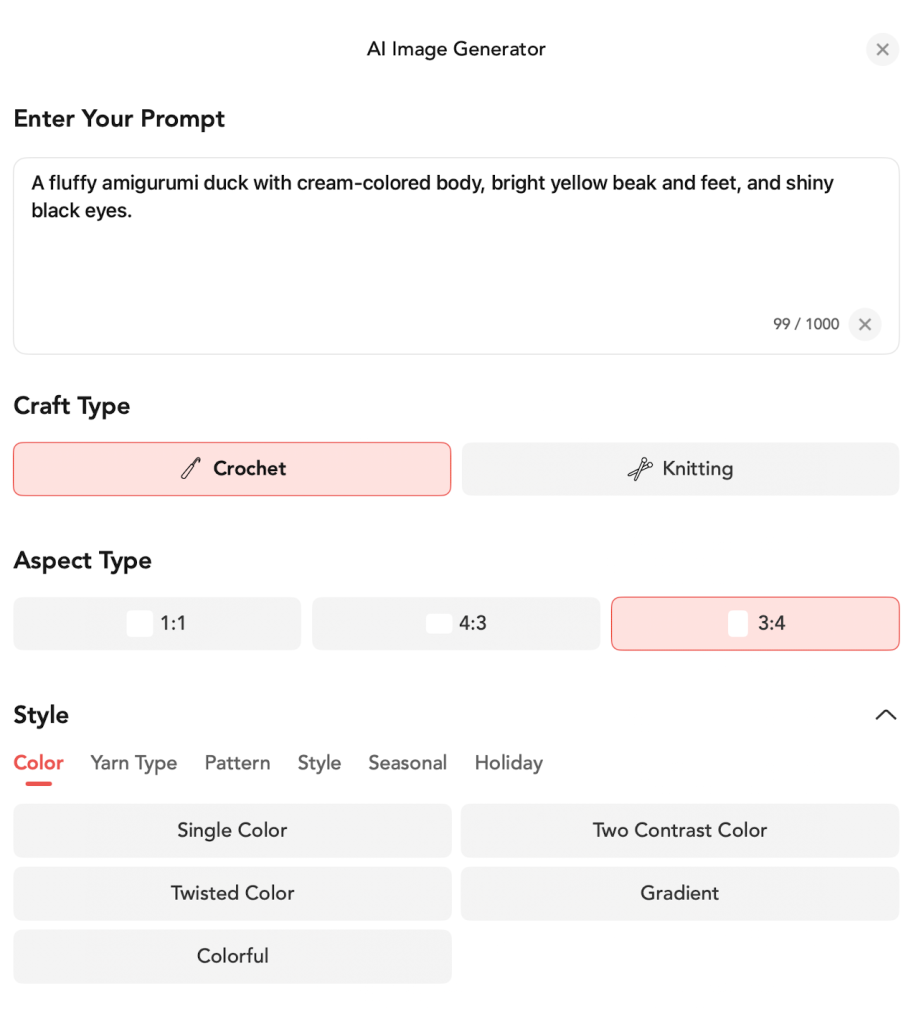Click the crochet hook icon
Viewport: 911px width, 1024px height.
pyautogui.click(x=191, y=469)
